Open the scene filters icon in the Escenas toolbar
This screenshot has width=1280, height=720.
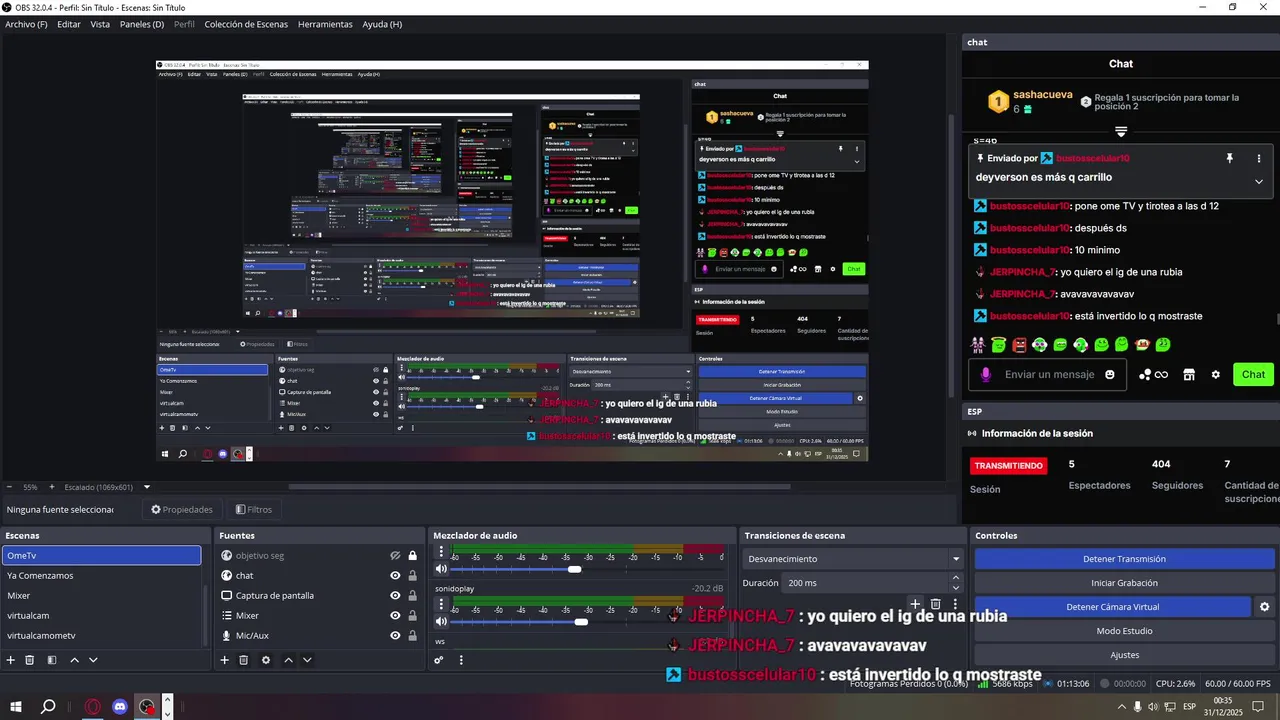[51, 660]
